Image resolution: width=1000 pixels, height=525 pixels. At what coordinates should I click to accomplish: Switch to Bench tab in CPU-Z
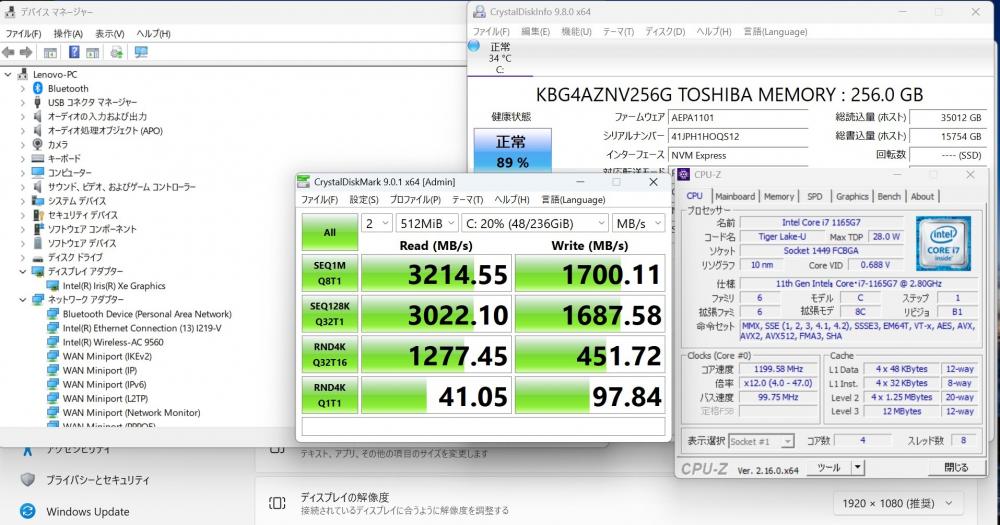click(x=889, y=196)
